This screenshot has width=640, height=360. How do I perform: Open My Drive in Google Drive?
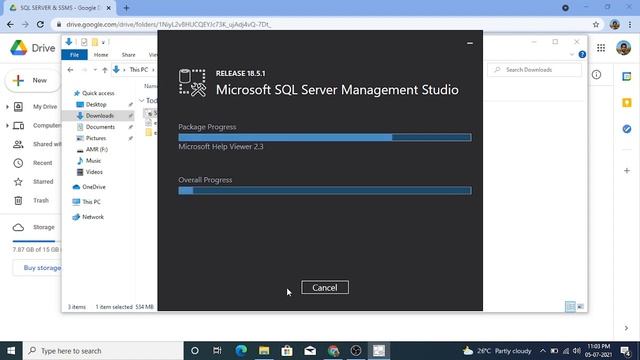click(x=45, y=107)
